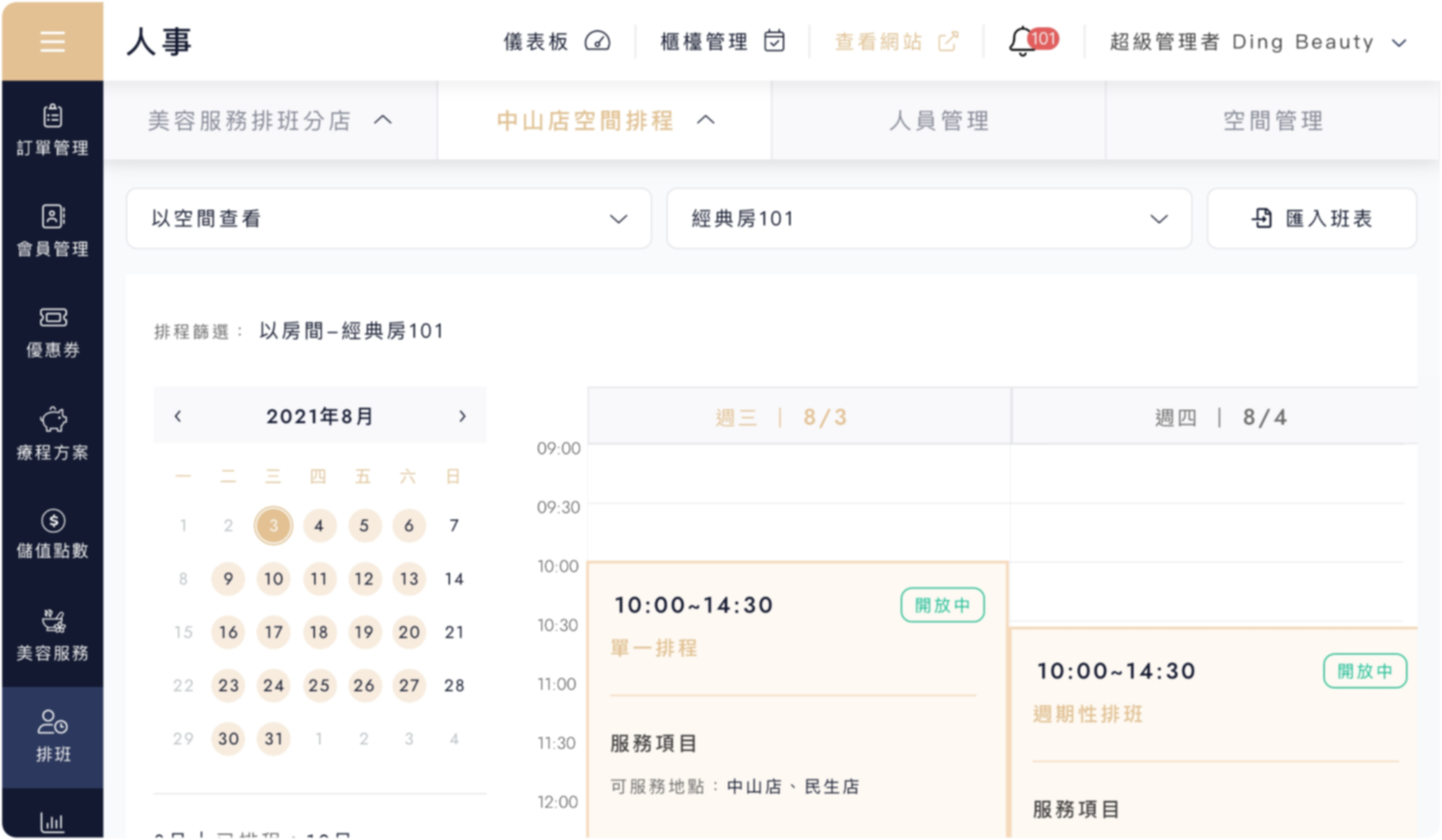Click the 單一排程 label on 8/3 card

point(654,648)
